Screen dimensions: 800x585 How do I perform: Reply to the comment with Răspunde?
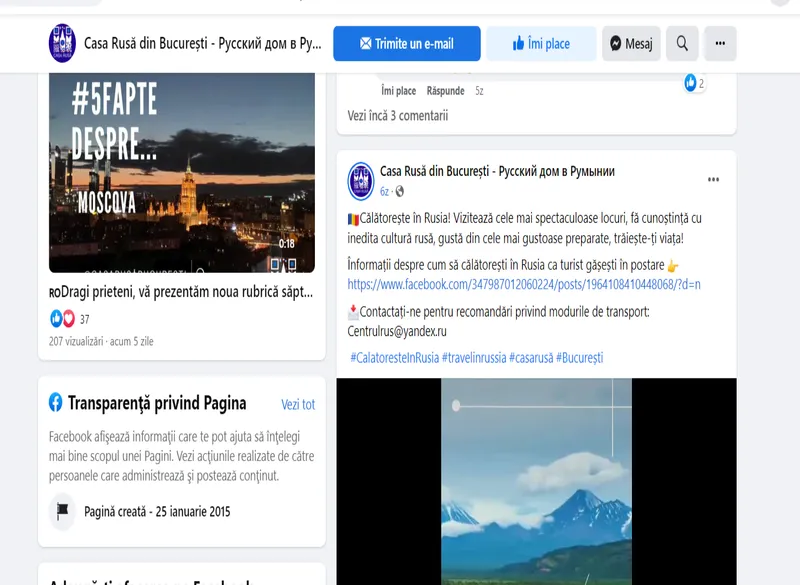(x=445, y=91)
